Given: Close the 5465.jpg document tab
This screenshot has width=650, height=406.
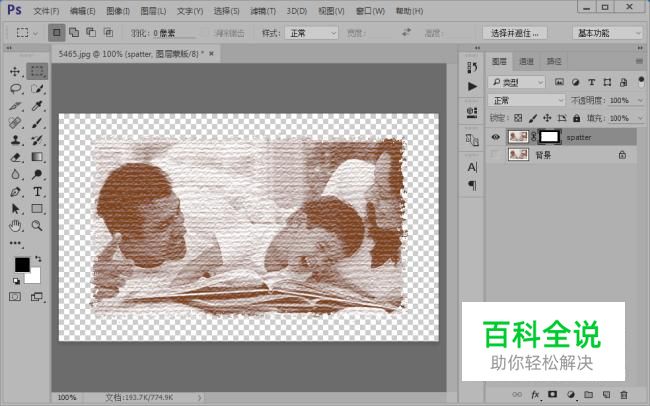Looking at the screenshot, I should pyautogui.click(x=211, y=53).
